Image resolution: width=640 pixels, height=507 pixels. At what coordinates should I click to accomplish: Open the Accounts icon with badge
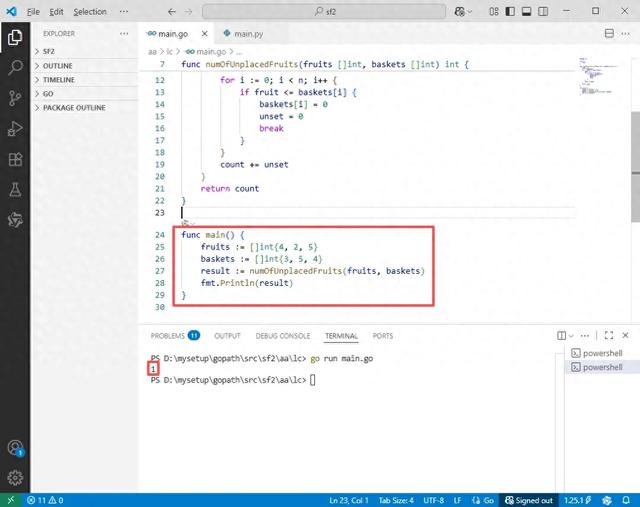[x=16, y=448]
